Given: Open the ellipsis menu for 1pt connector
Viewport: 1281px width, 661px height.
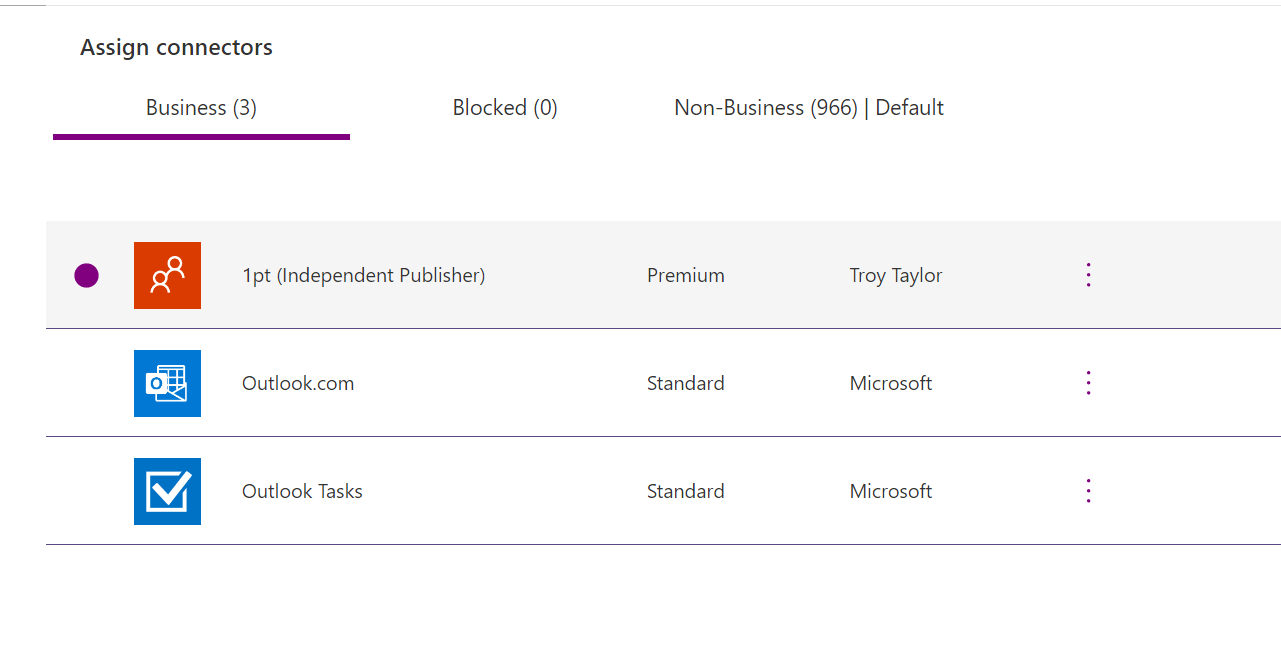Looking at the screenshot, I should pyautogui.click(x=1088, y=275).
